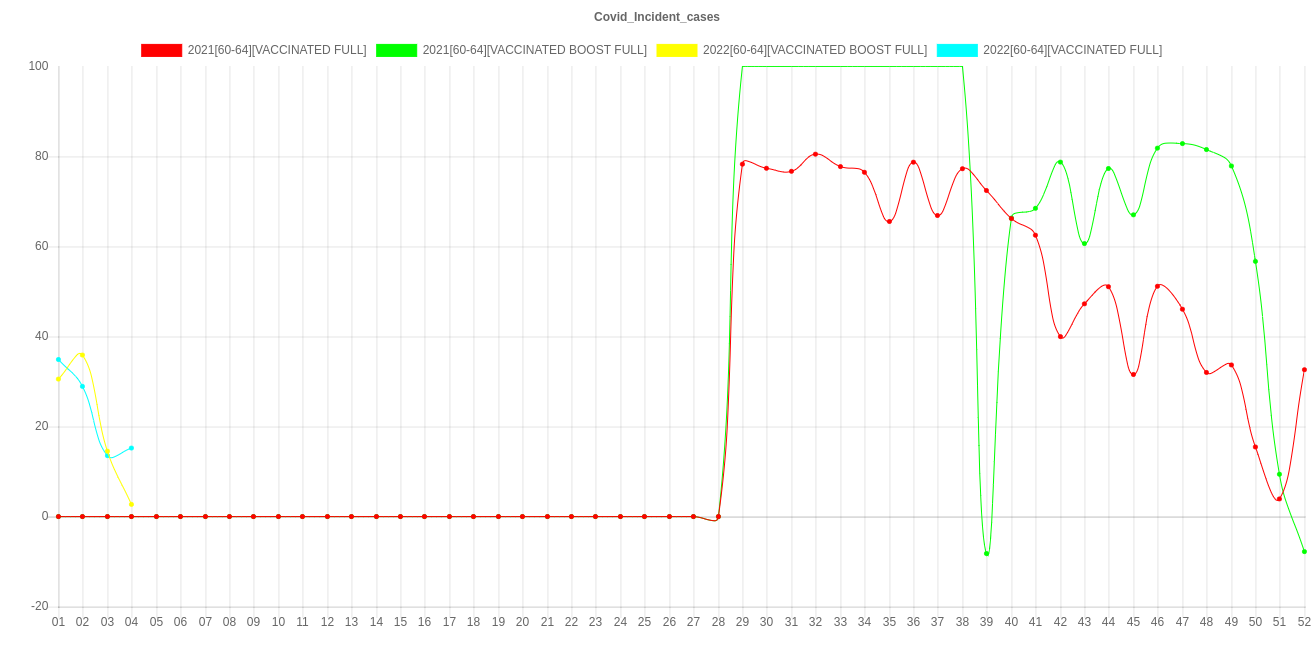Select the green data point at week 39 dip
This screenshot has height=657, width=1314.
(987, 553)
